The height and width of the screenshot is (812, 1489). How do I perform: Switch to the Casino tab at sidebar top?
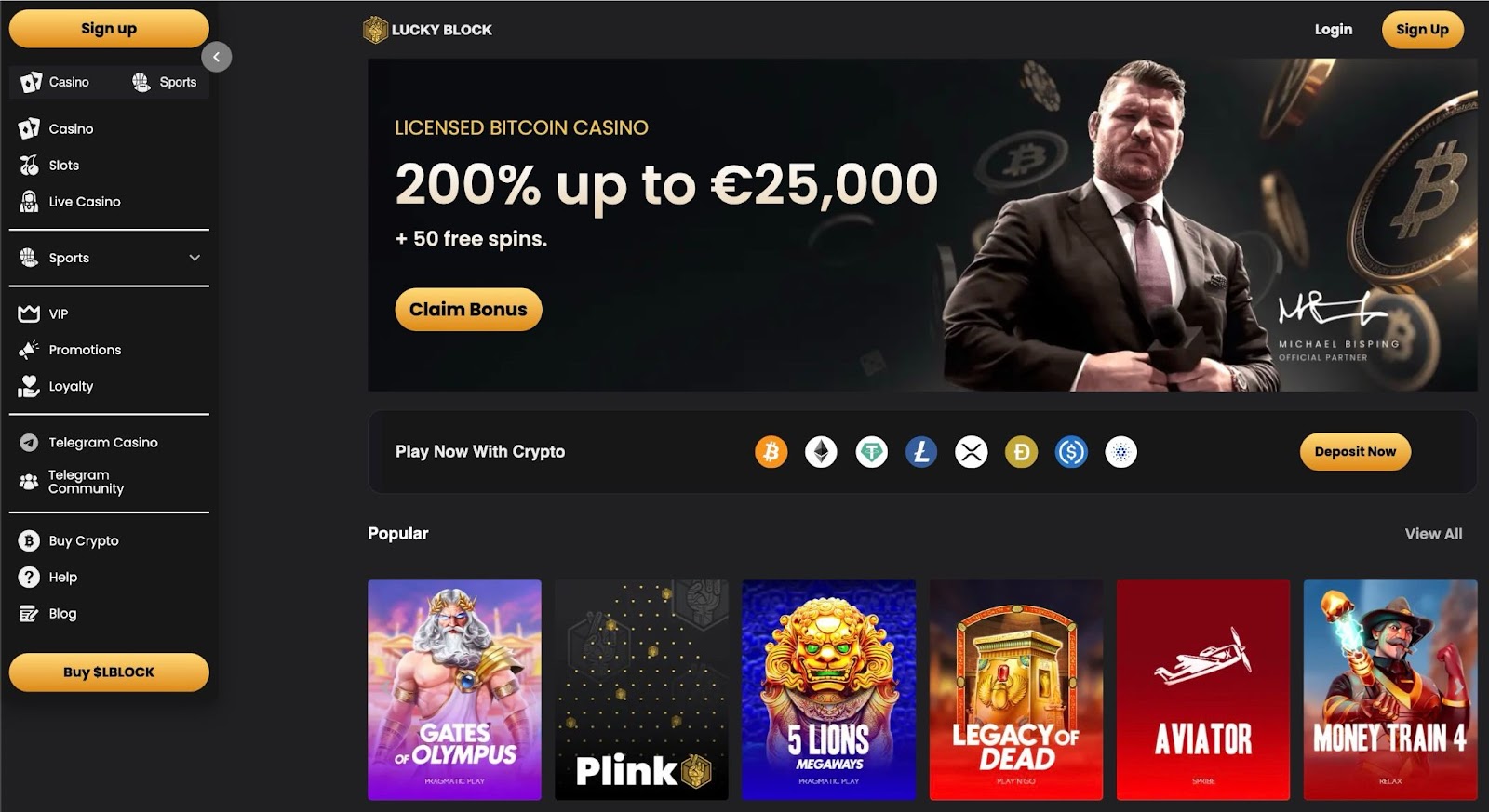(56, 82)
